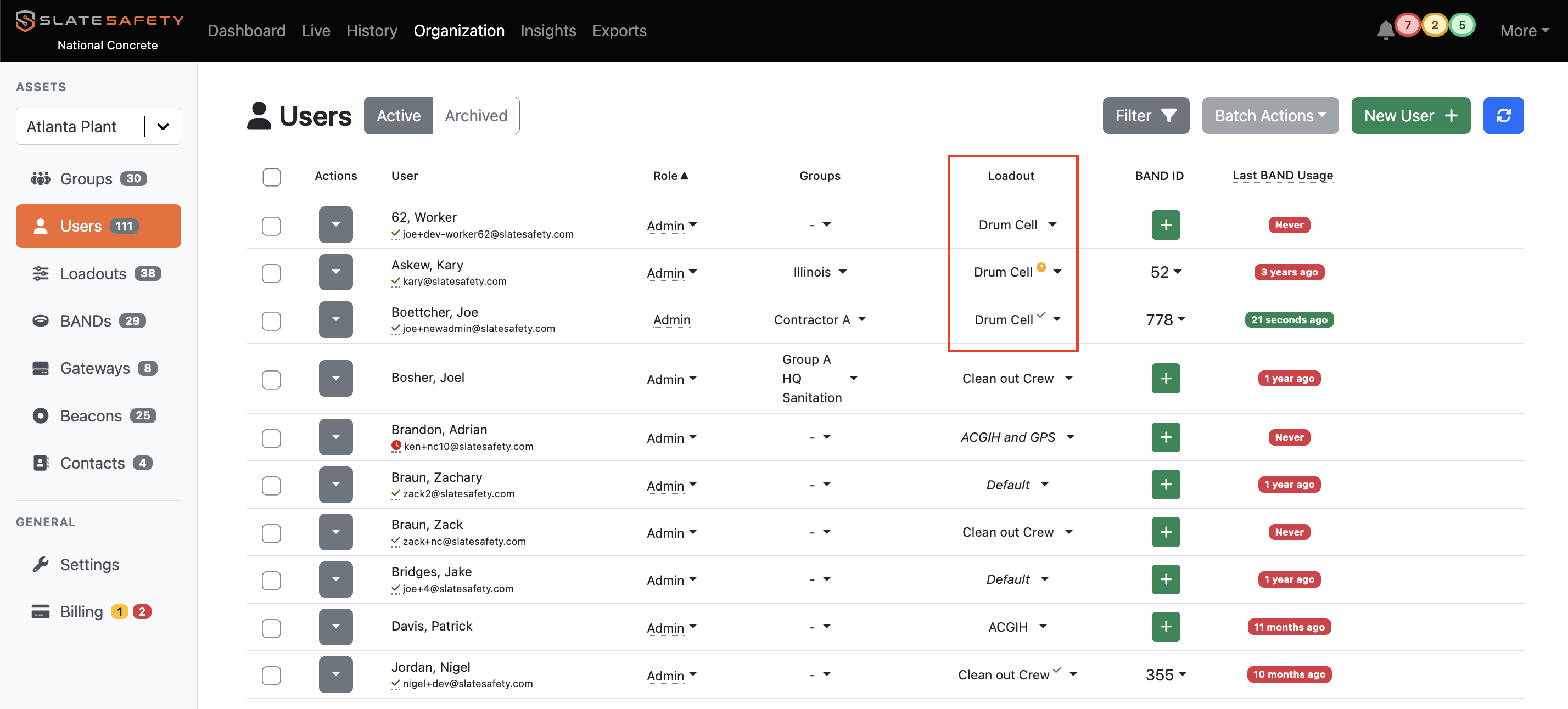Viewport: 1568px width, 709px height.
Task: Open actions dropdown for Boettcher, Joe
Action: 335,320
